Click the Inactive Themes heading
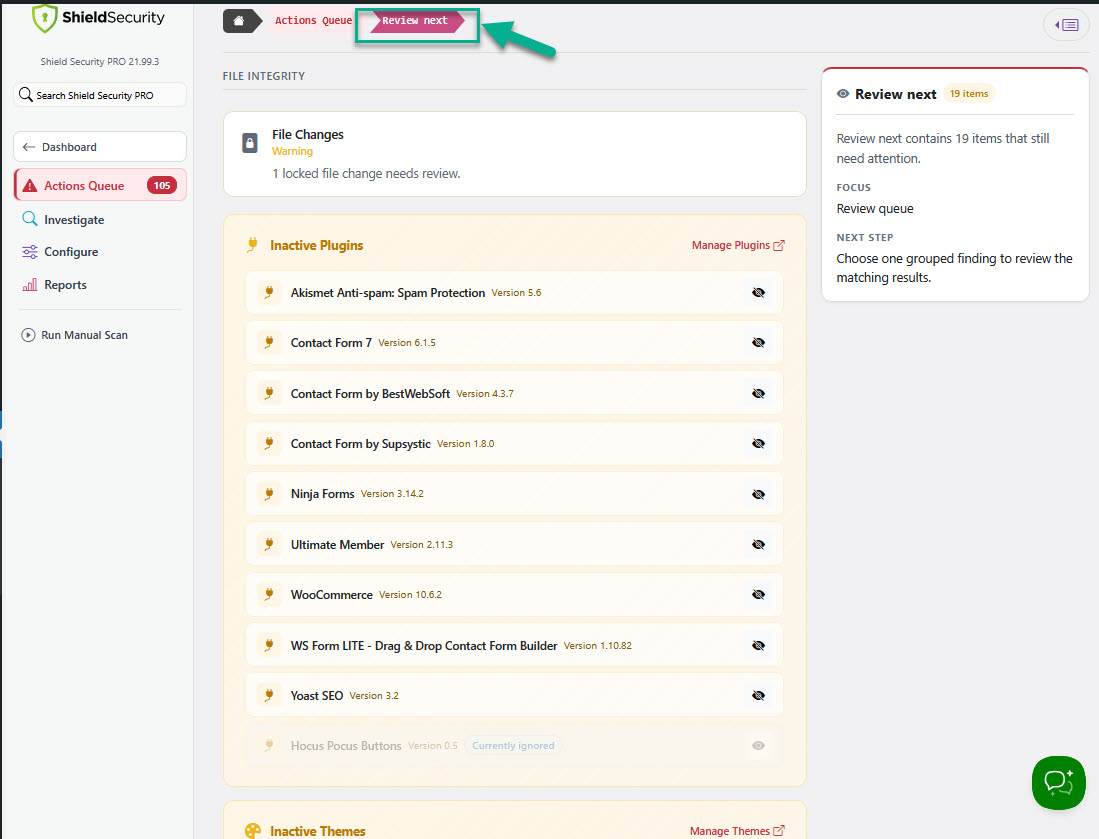 [x=318, y=831]
